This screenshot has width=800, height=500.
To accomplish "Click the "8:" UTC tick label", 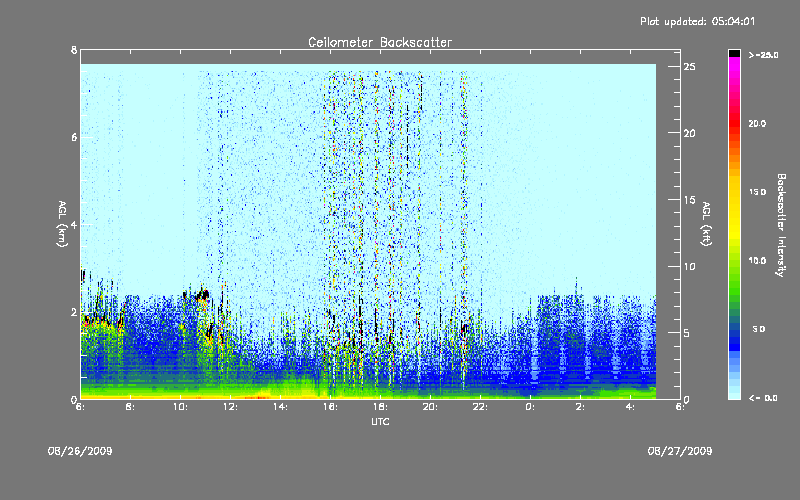I will [131, 407].
